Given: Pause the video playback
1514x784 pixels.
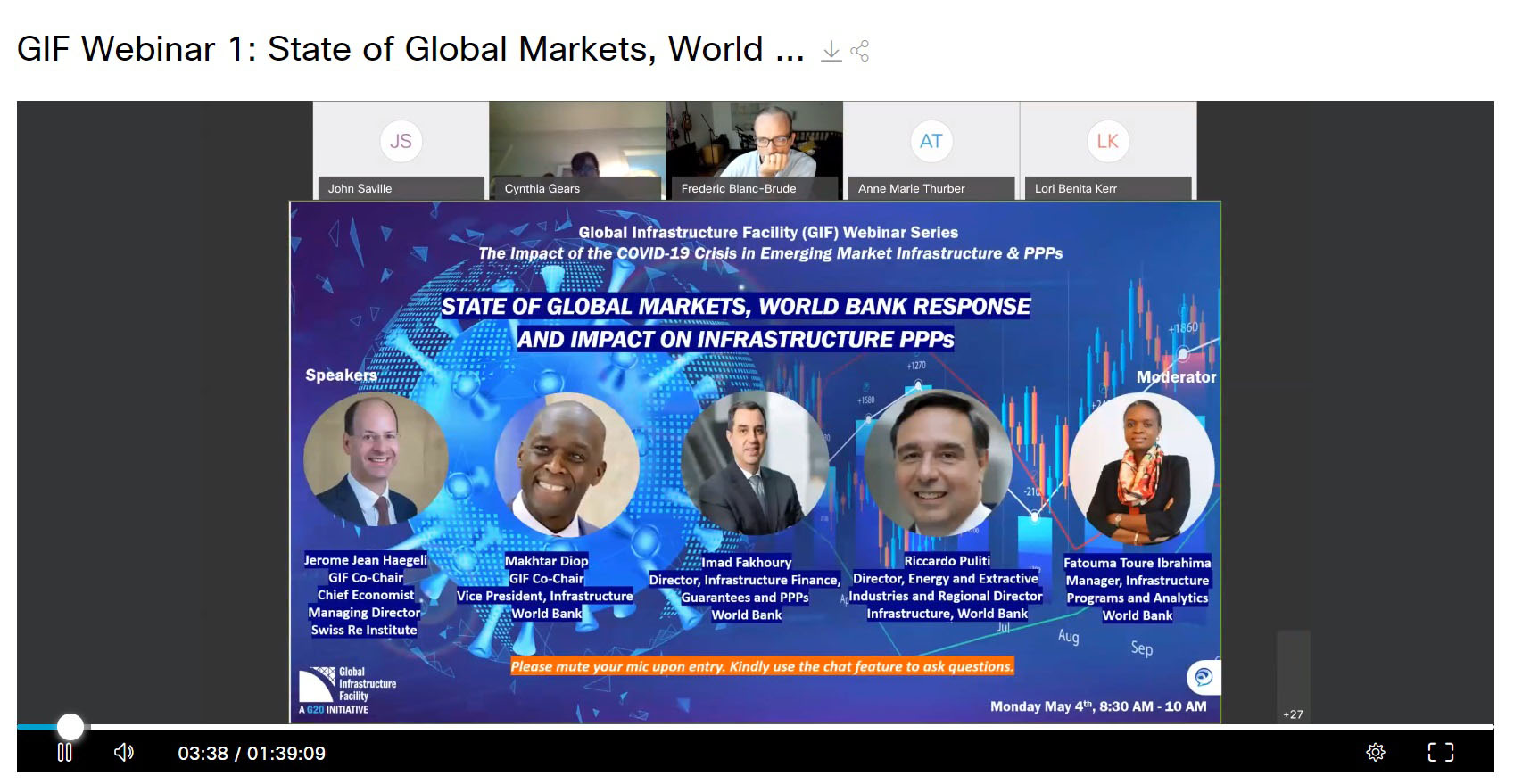Looking at the screenshot, I should [64, 752].
